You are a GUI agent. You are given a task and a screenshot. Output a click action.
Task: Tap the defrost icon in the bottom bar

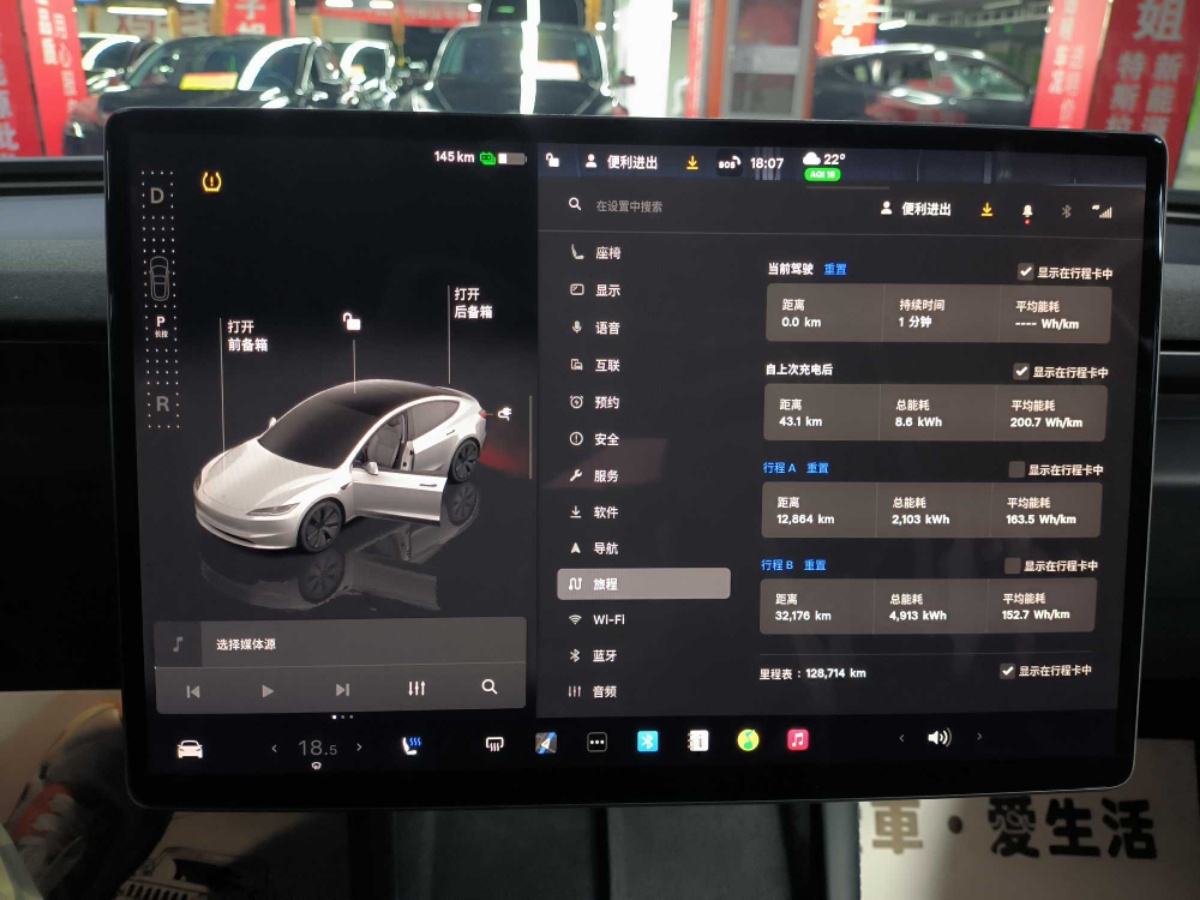click(x=494, y=744)
